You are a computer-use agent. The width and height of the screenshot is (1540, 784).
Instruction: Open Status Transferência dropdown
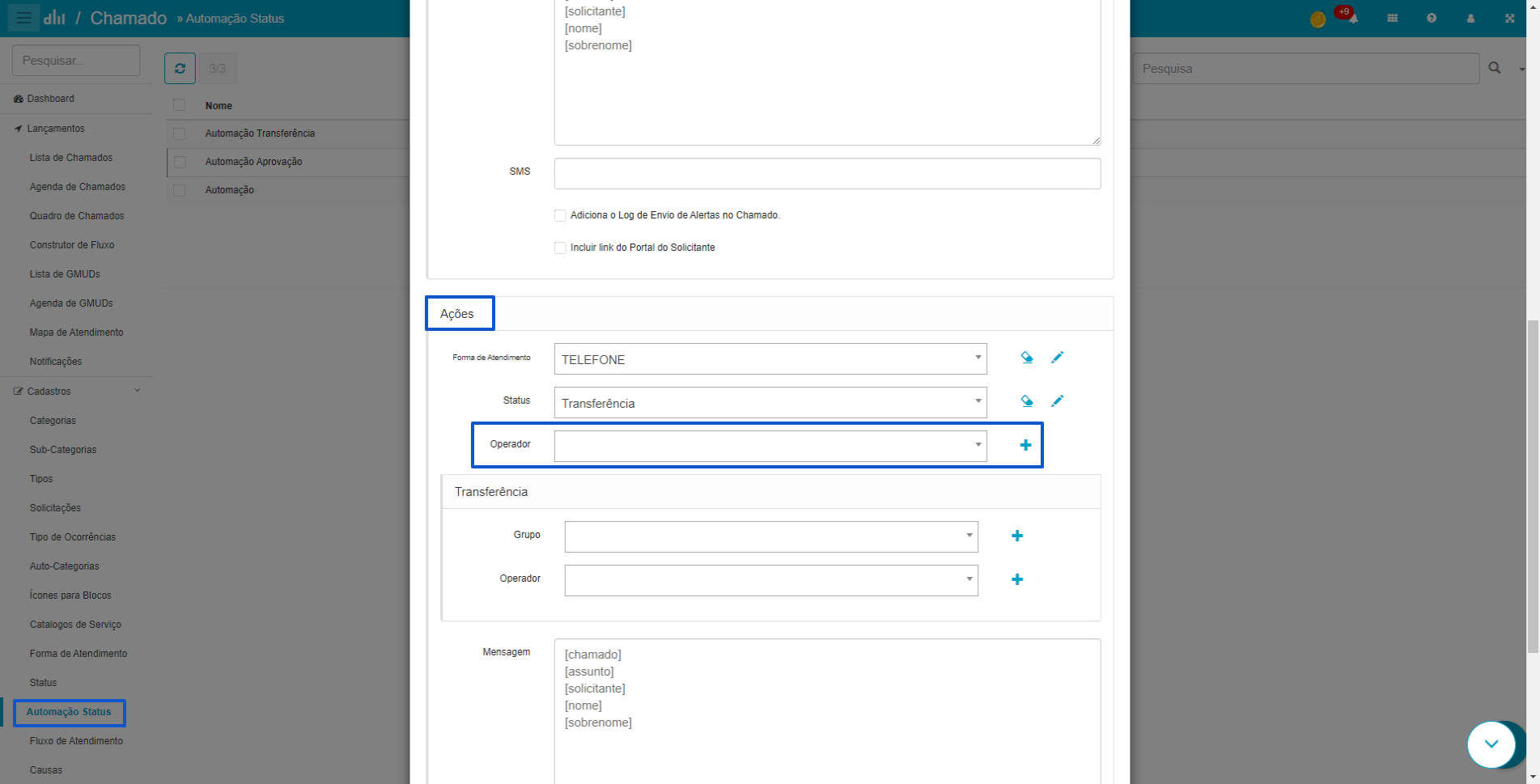tap(770, 402)
